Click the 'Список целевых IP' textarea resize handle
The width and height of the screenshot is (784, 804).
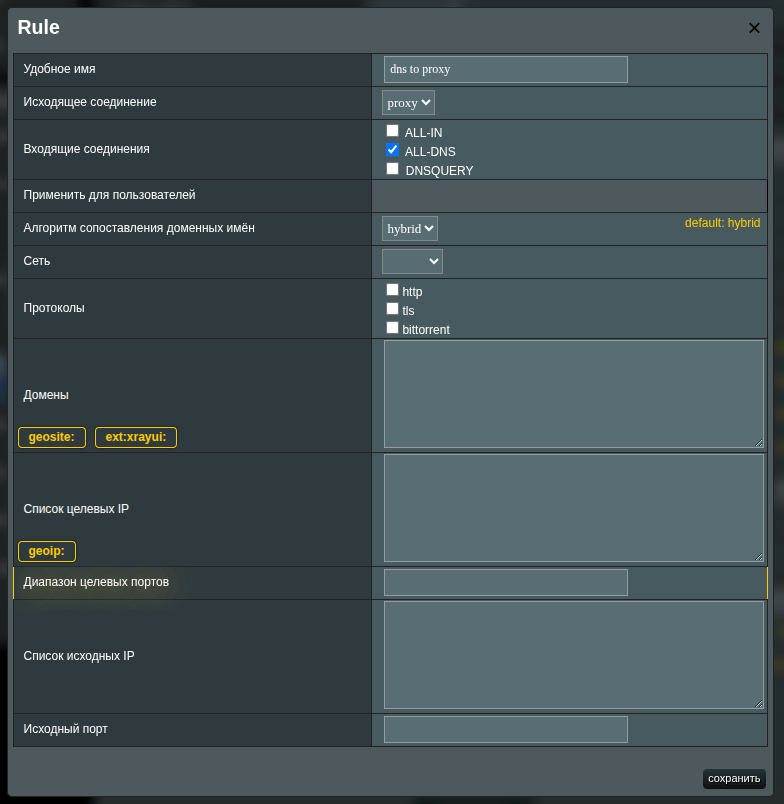point(759,557)
